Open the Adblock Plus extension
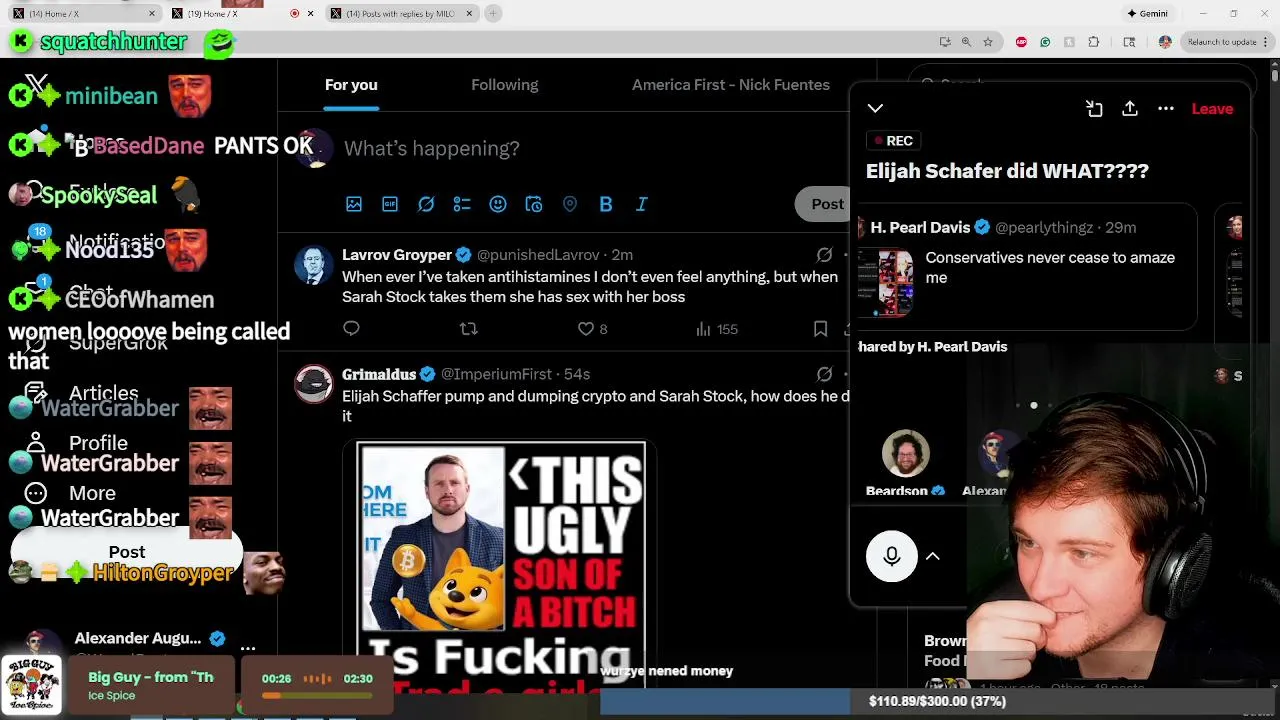The width and height of the screenshot is (1280, 720). coord(1021,42)
